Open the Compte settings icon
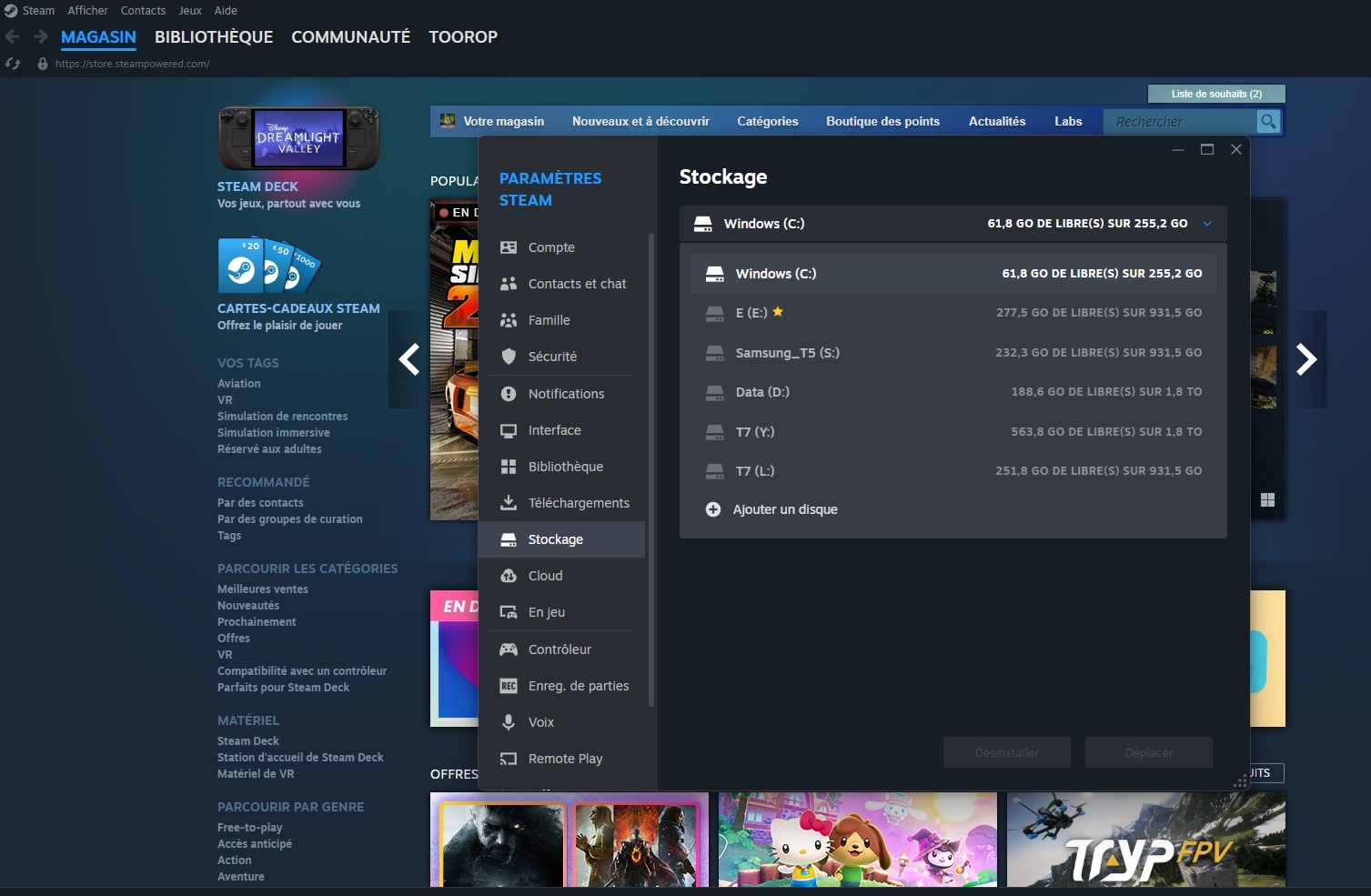The height and width of the screenshot is (896, 1371). [509, 247]
